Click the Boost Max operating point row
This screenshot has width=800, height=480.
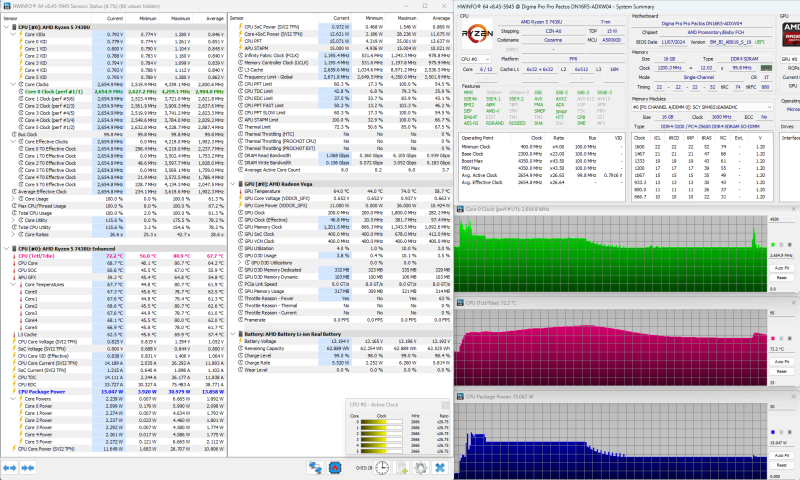[x=542, y=161]
